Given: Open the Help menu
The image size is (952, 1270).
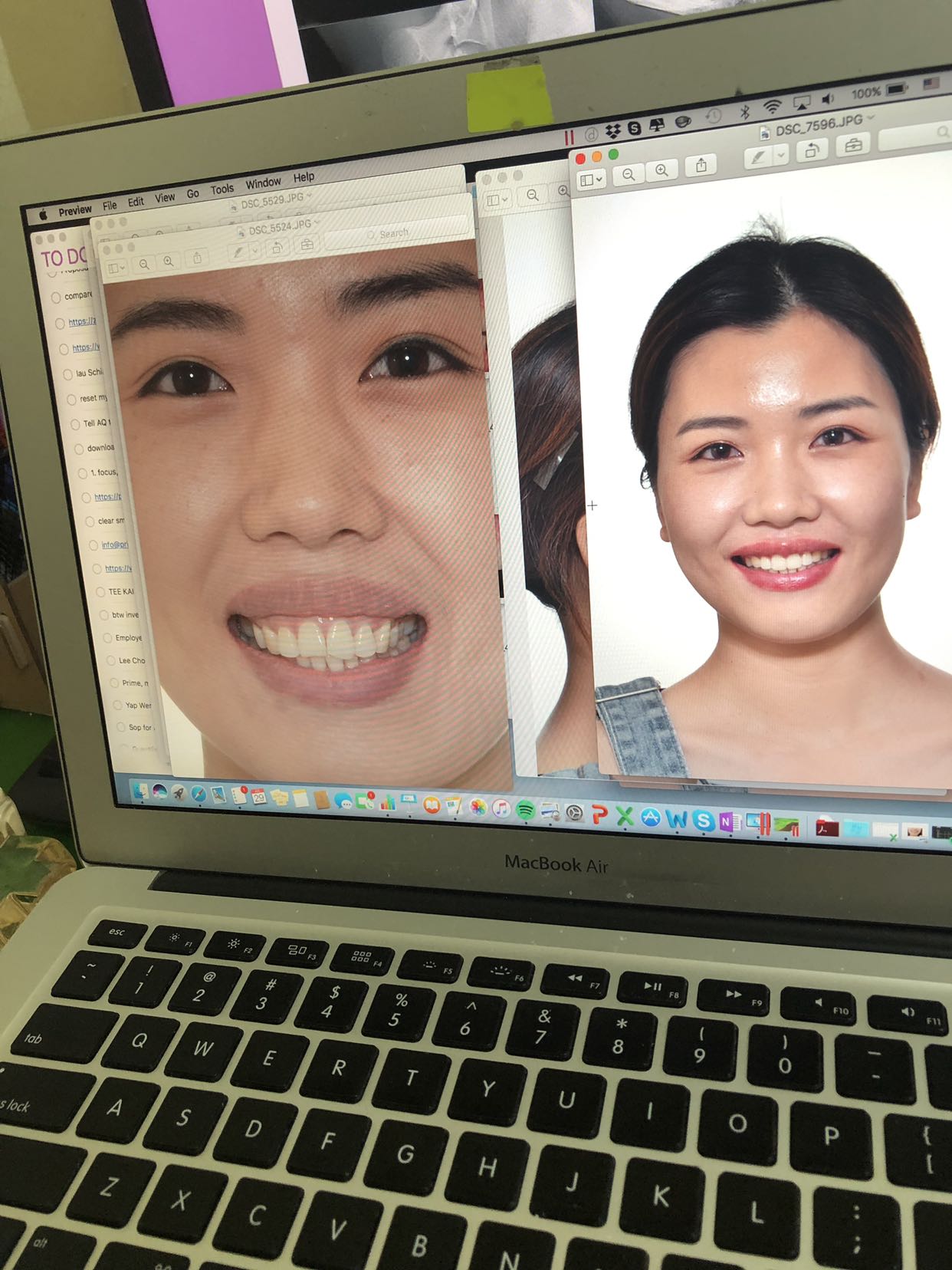Looking at the screenshot, I should 304,177.
